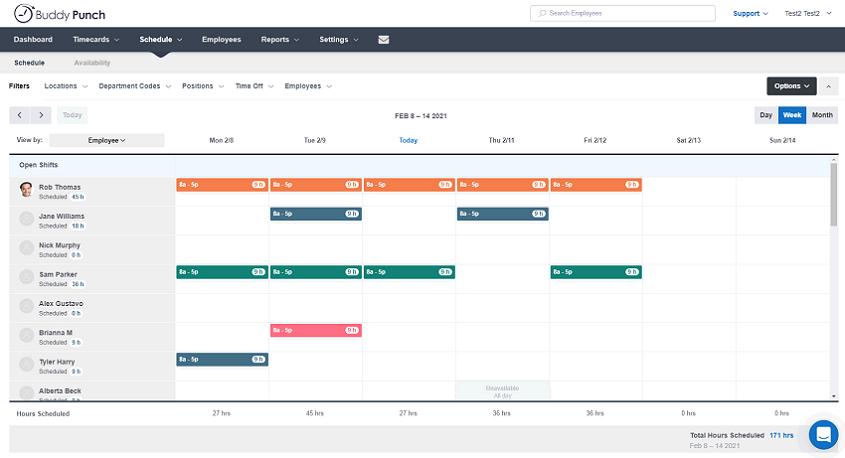Open the envelope messages icon in navbar
845x458 pixels.
384,39
